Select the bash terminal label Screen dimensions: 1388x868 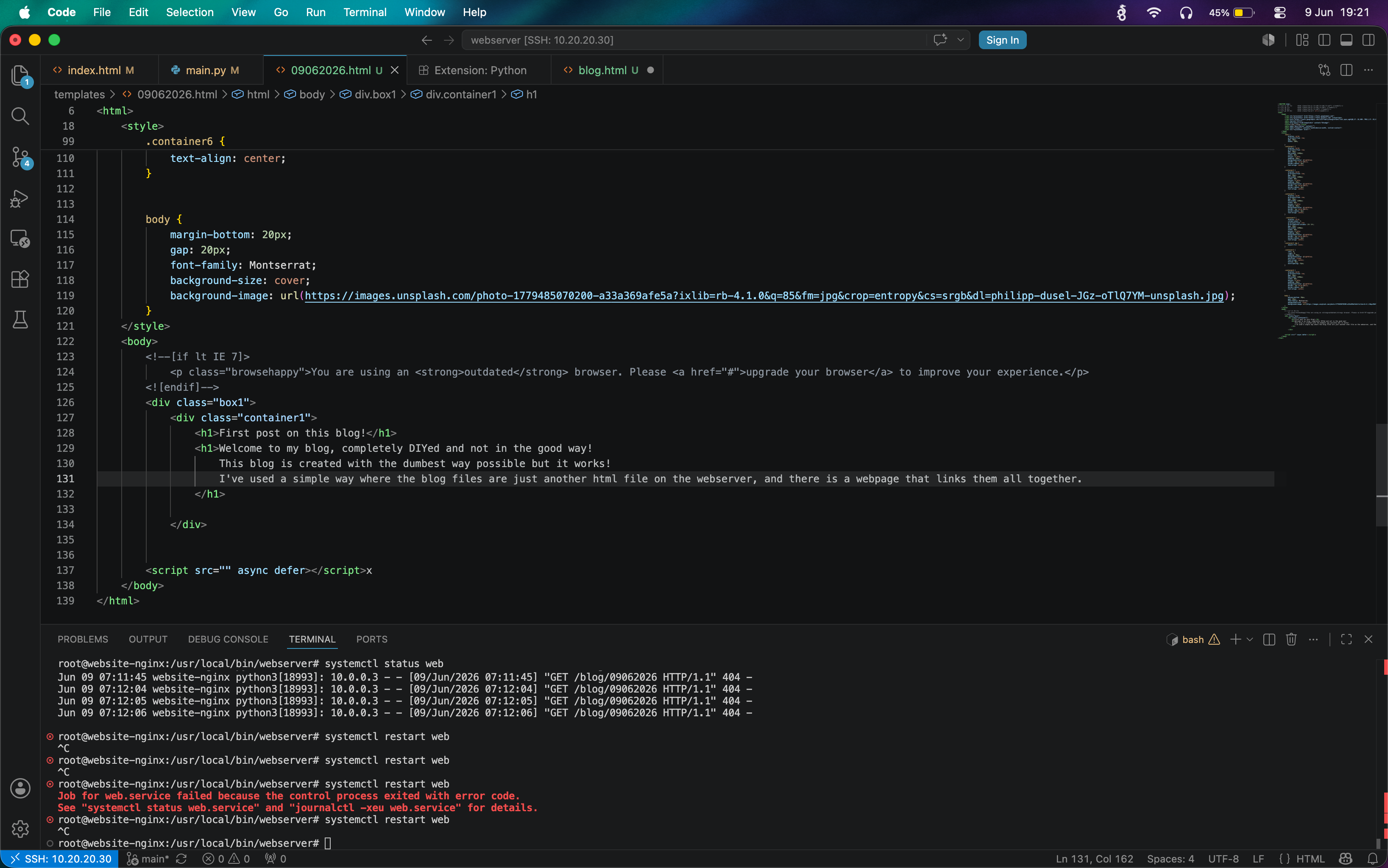(x=1193, y=639)
